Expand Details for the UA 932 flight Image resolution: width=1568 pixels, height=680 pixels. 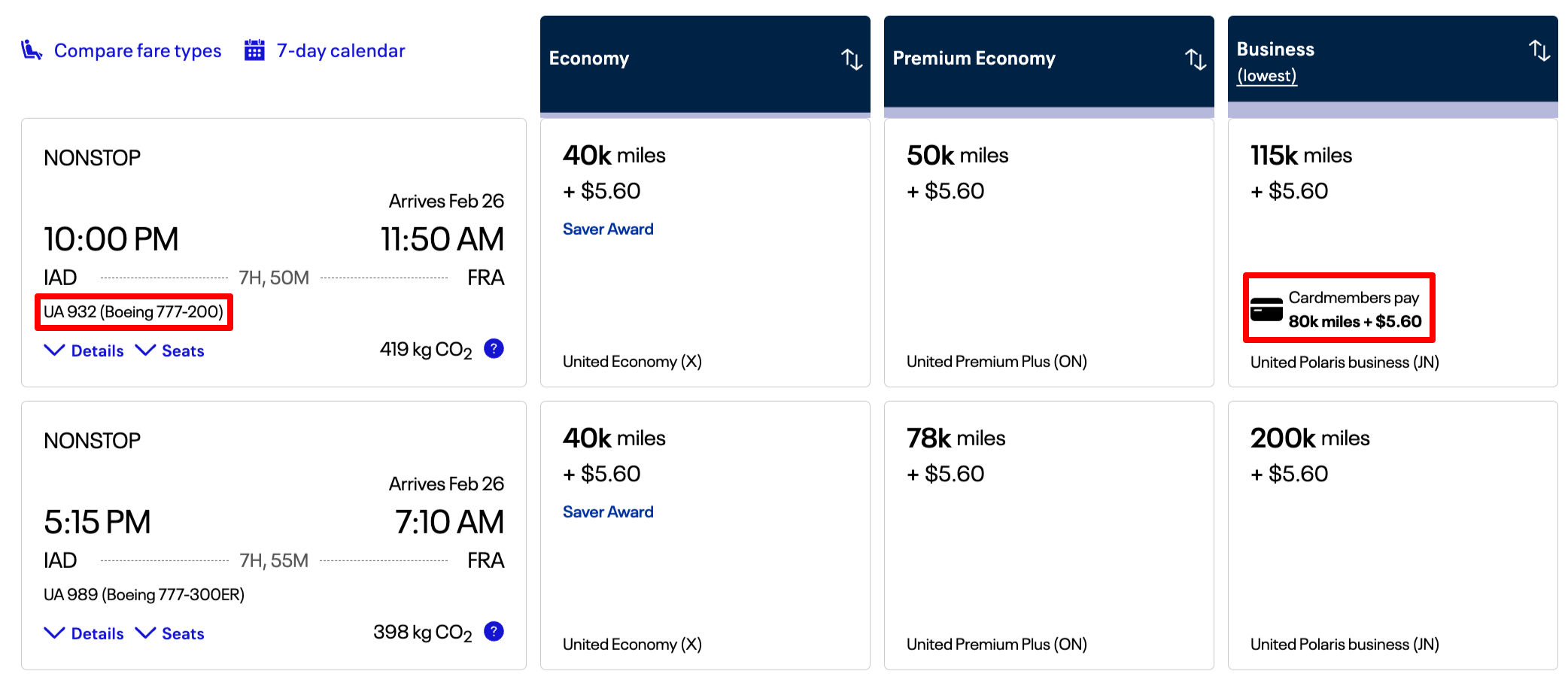[84, 350]
